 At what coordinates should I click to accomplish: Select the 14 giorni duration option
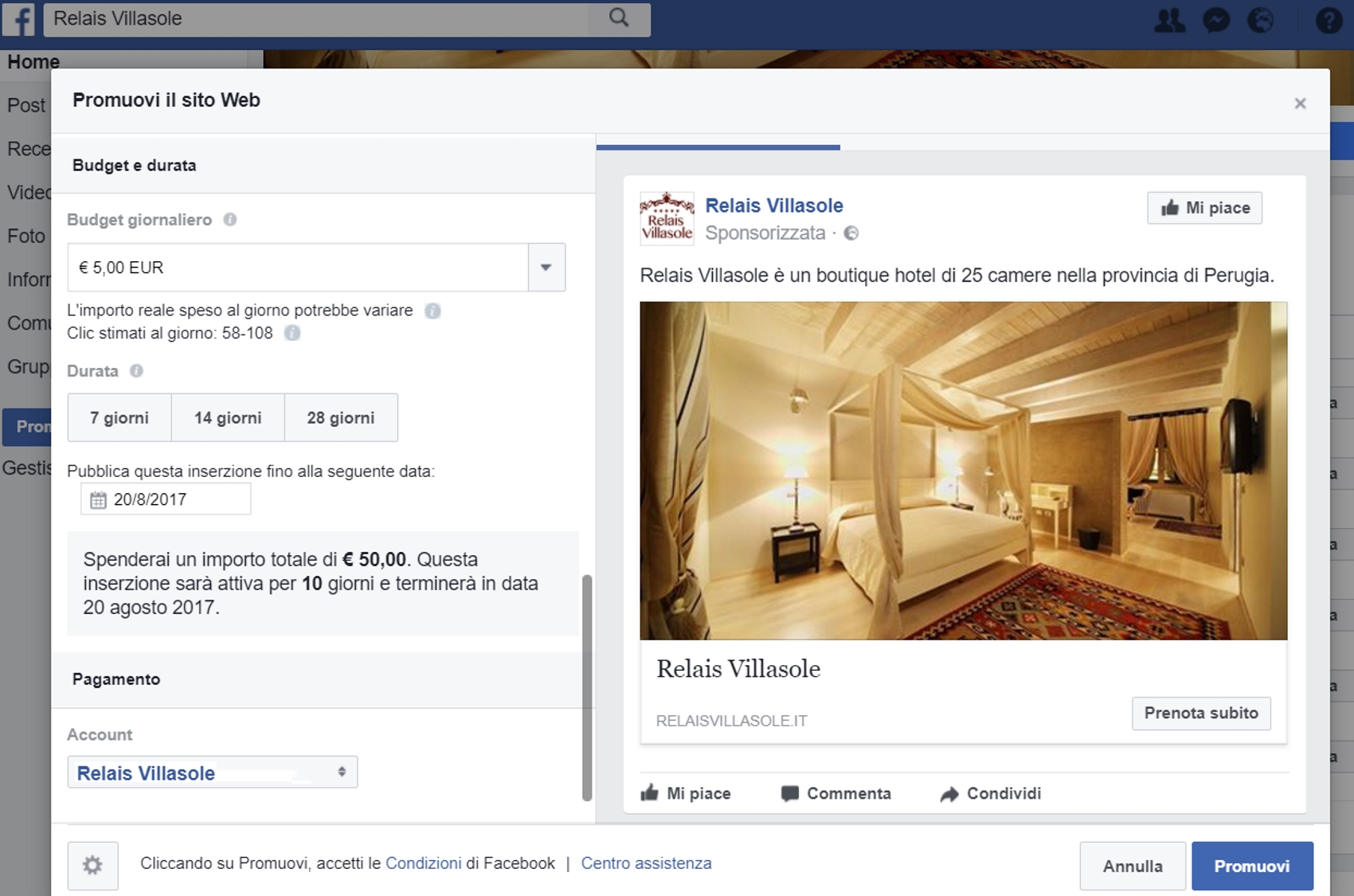click(228, 417)
